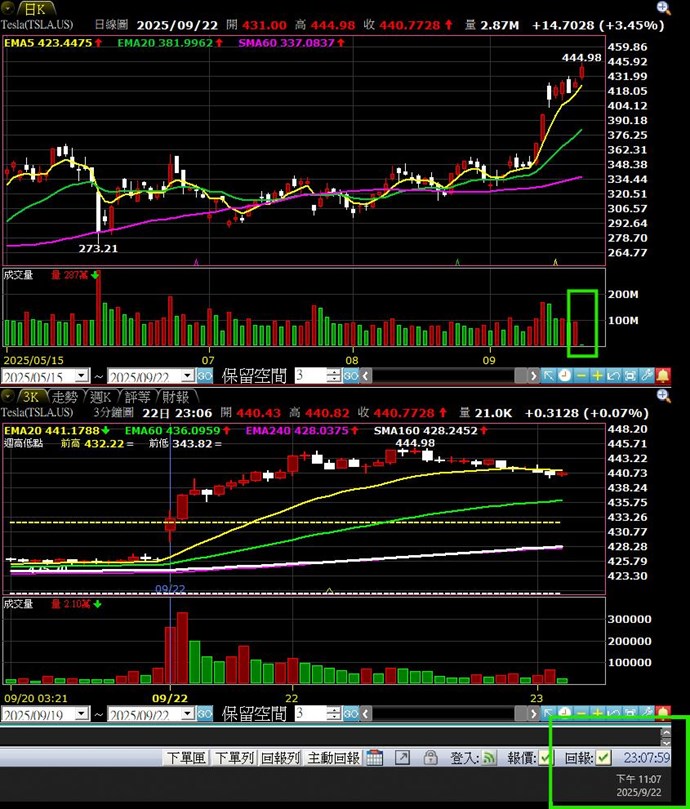690x809 pixels.
Task: Click the clock icon in daily chart toolbar
Action: click(565, 376)
